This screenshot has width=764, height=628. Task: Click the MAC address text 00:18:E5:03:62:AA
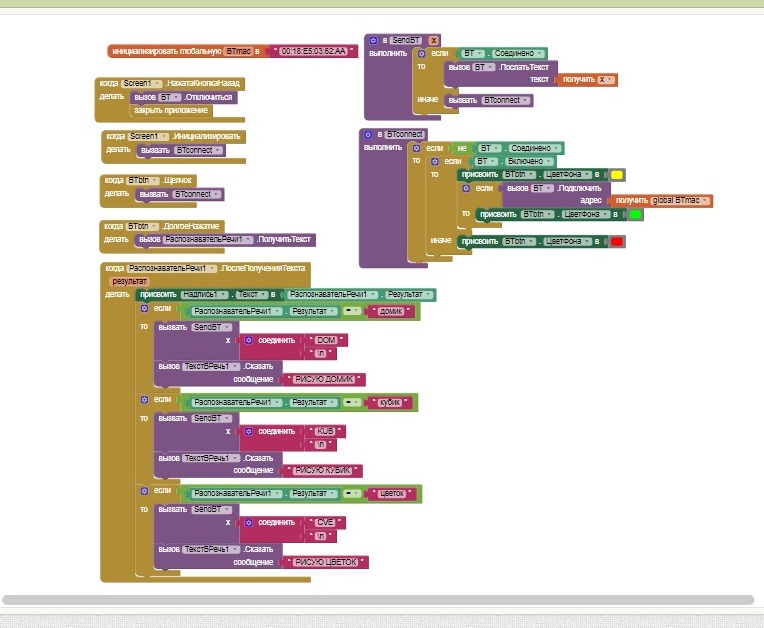tap(313, 51)
